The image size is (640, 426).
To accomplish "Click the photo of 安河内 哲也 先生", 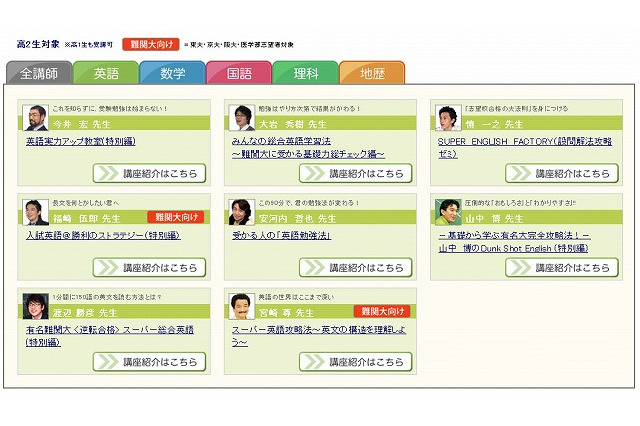I will [x=242, y=212].
